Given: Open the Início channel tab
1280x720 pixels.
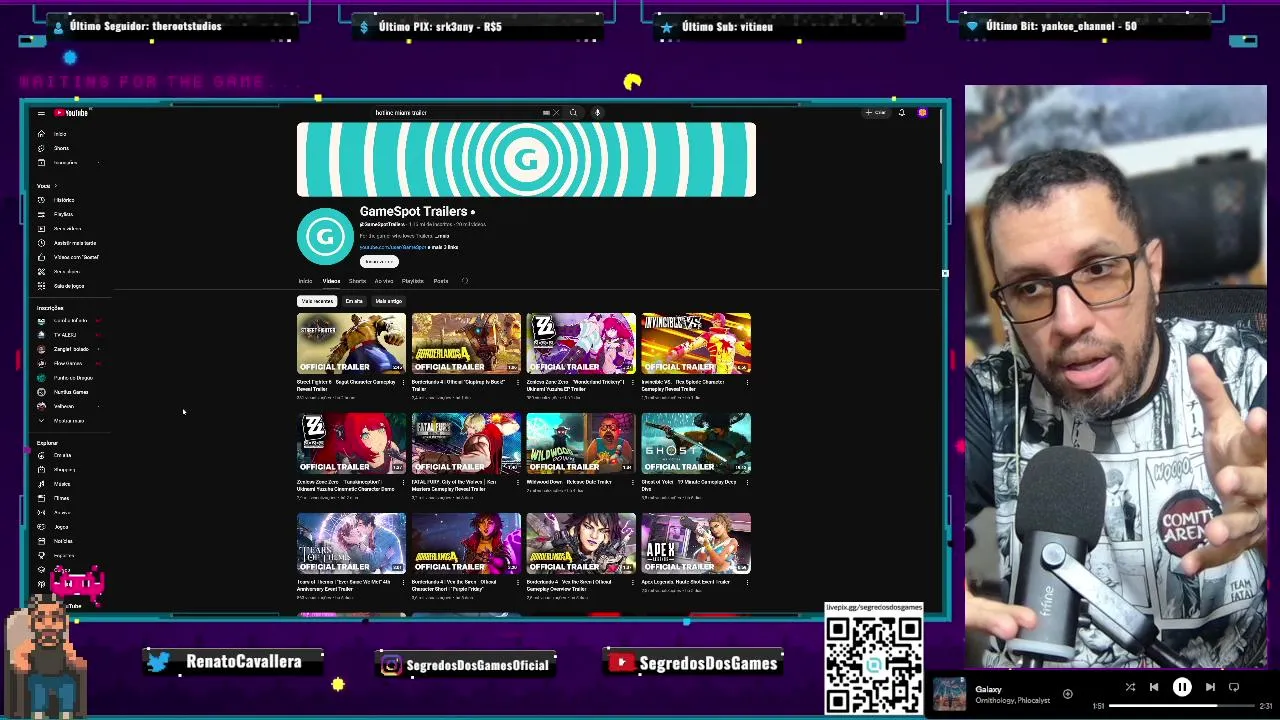Looking at the screenshot, I should coord(305,281).
